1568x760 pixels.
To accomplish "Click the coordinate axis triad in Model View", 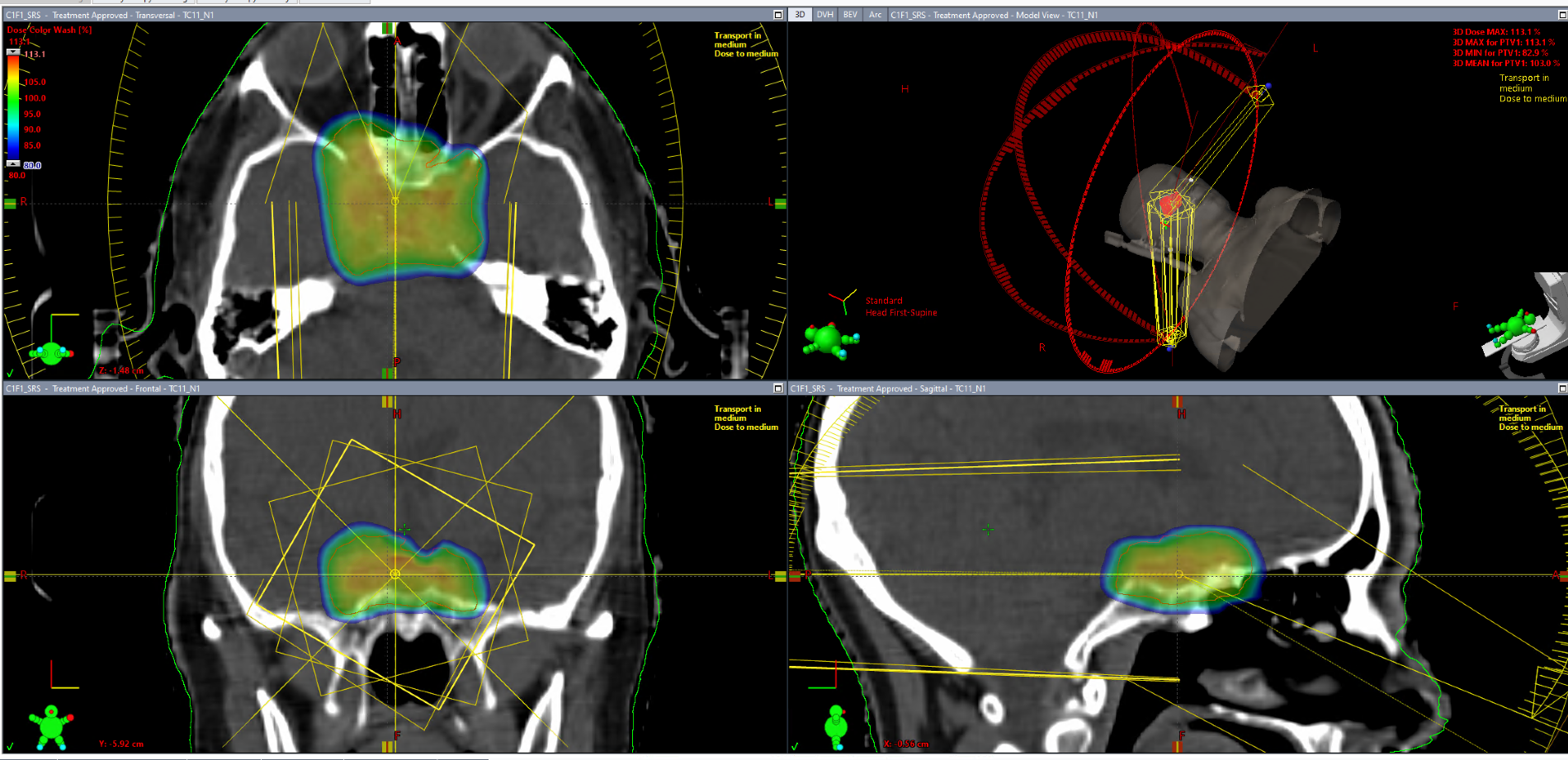I will (843, 300).
